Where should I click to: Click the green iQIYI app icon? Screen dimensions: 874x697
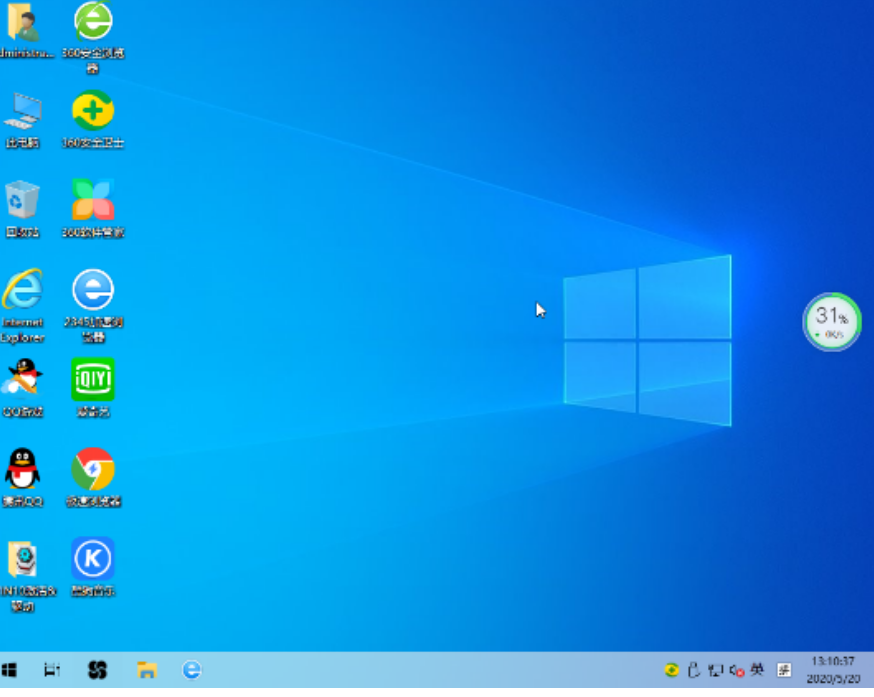point(93,379)
